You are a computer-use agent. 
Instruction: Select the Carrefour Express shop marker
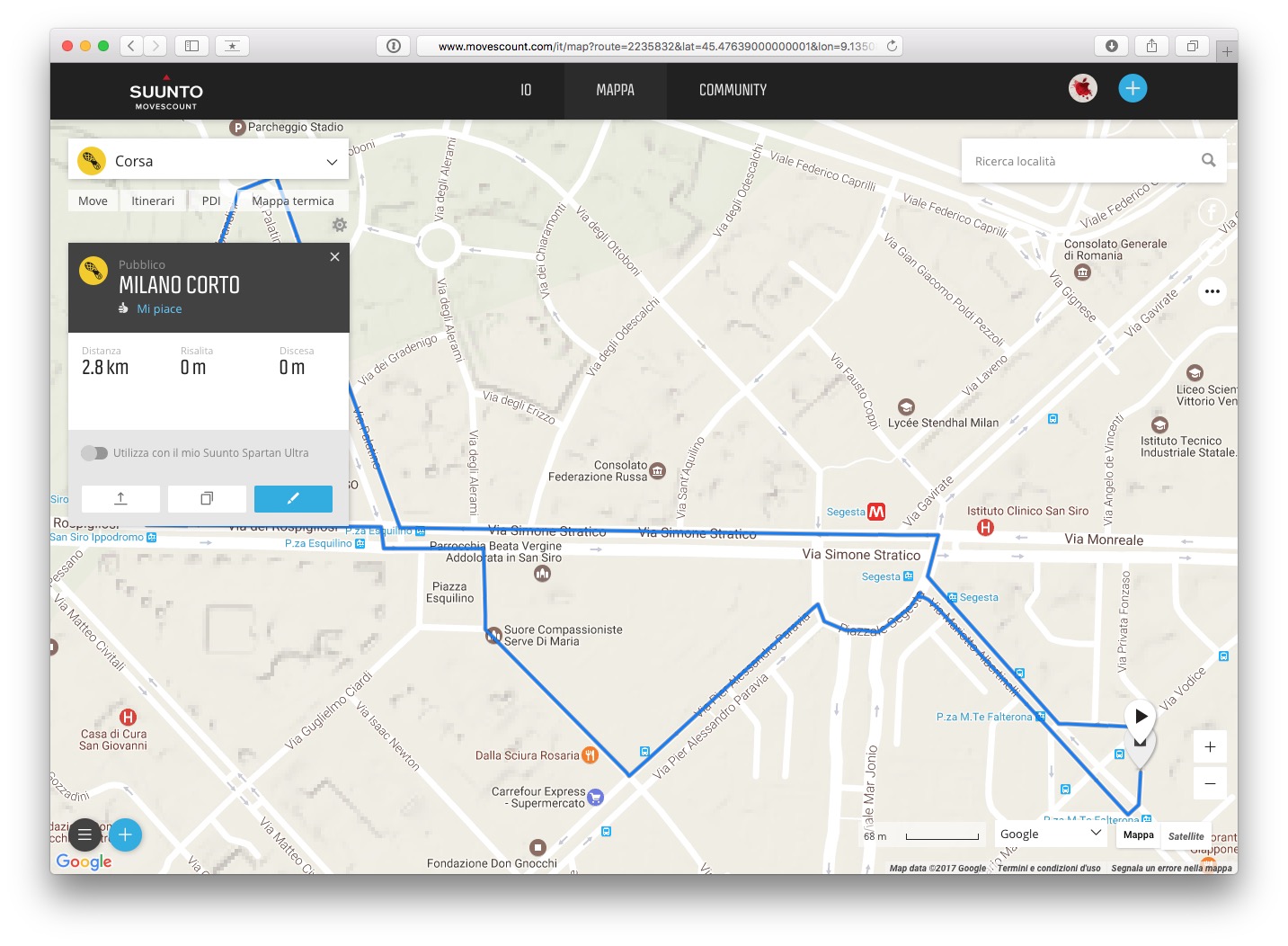pyautogui.click(x=595, y=797)
